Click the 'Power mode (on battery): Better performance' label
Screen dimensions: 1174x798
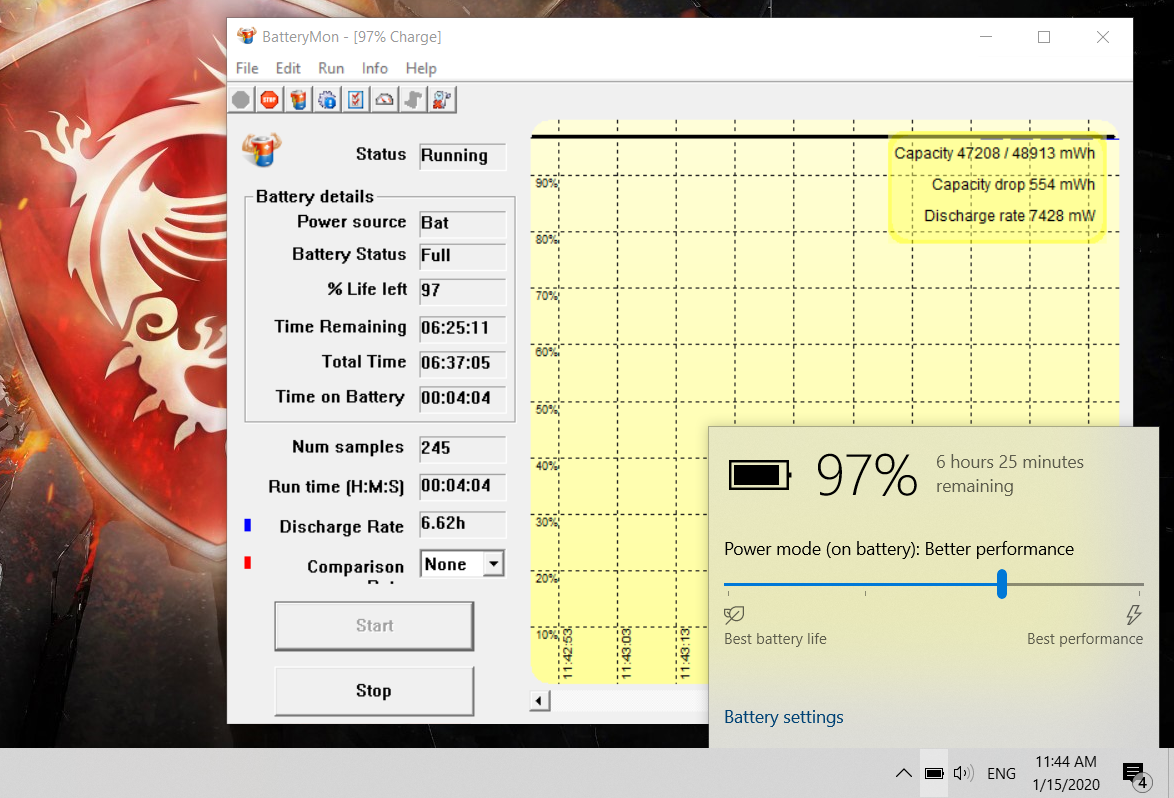(898, 549)
